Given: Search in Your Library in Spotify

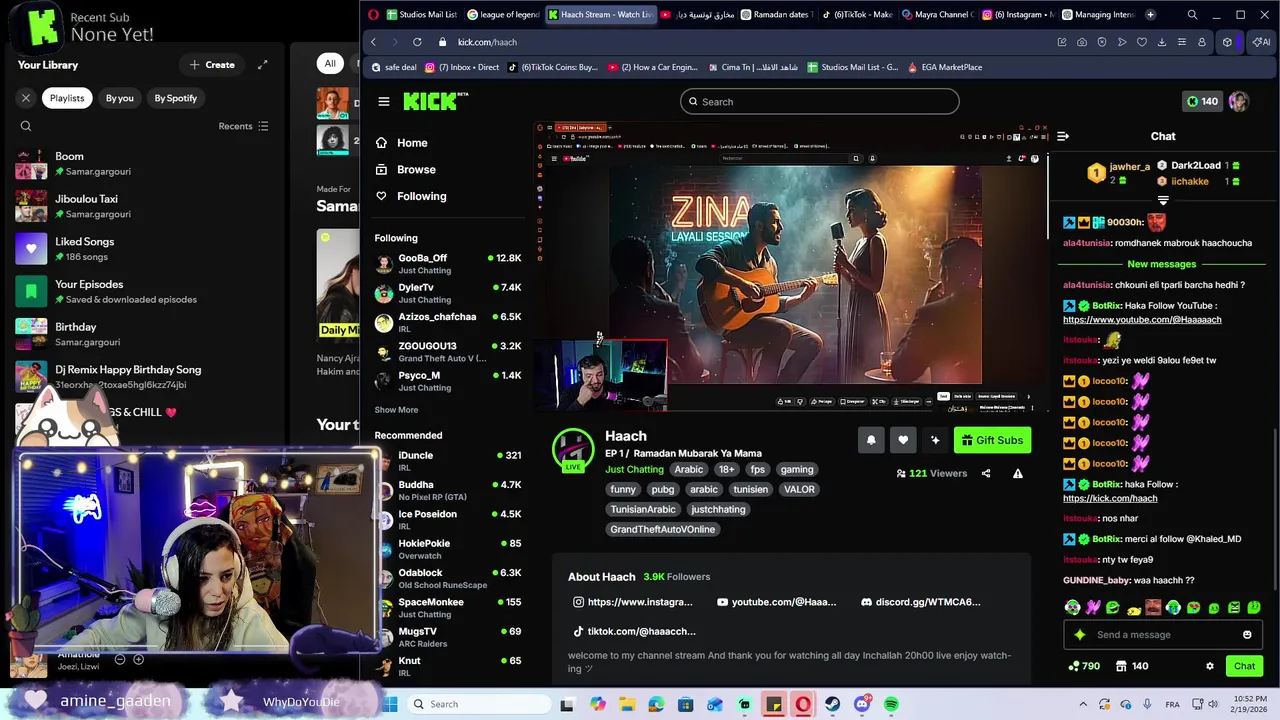Looking at the screenshot, I should point(26,126).
